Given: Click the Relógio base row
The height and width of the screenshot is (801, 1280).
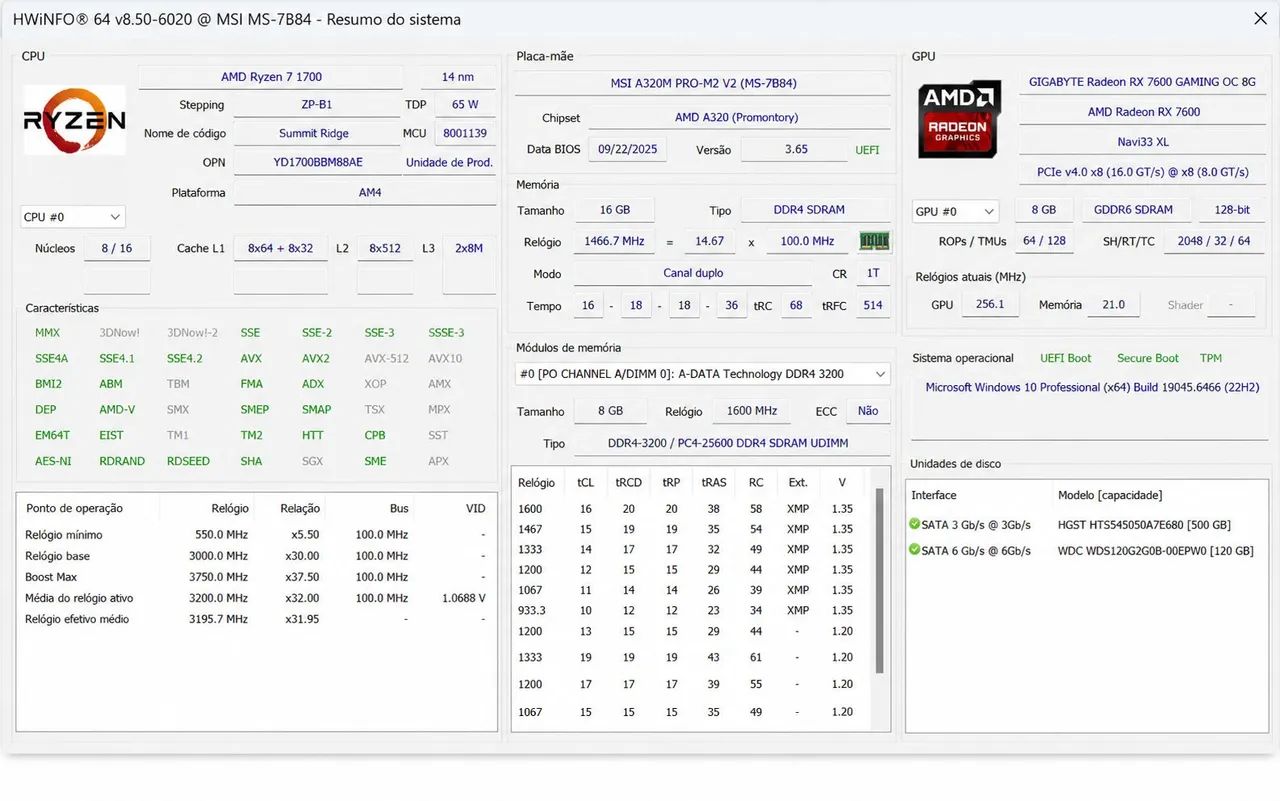Looking at the screenshot, I should pyautogui.click(x=255, y=556).
